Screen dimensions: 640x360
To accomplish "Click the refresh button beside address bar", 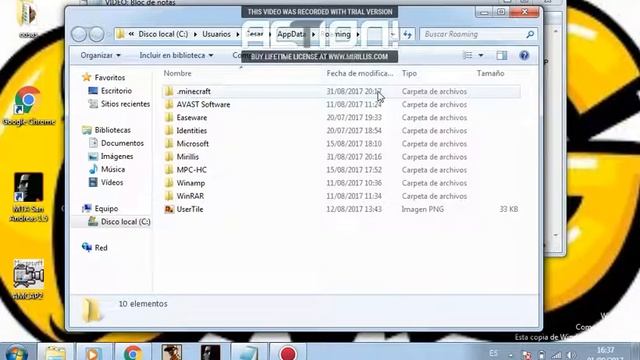I will click(407, 34).
